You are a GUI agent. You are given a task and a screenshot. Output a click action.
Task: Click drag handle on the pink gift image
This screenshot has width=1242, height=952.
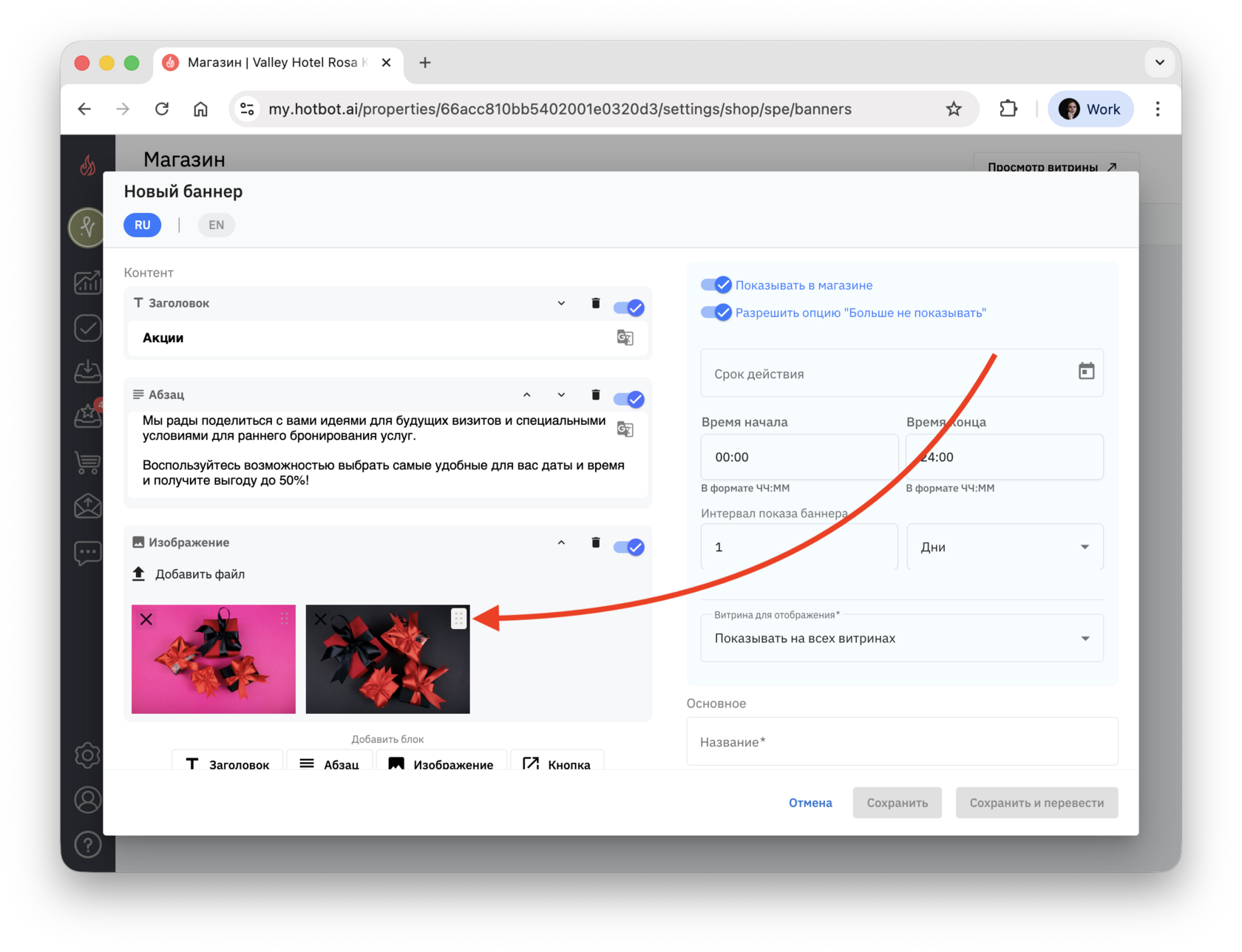click(x=285, y=619)
